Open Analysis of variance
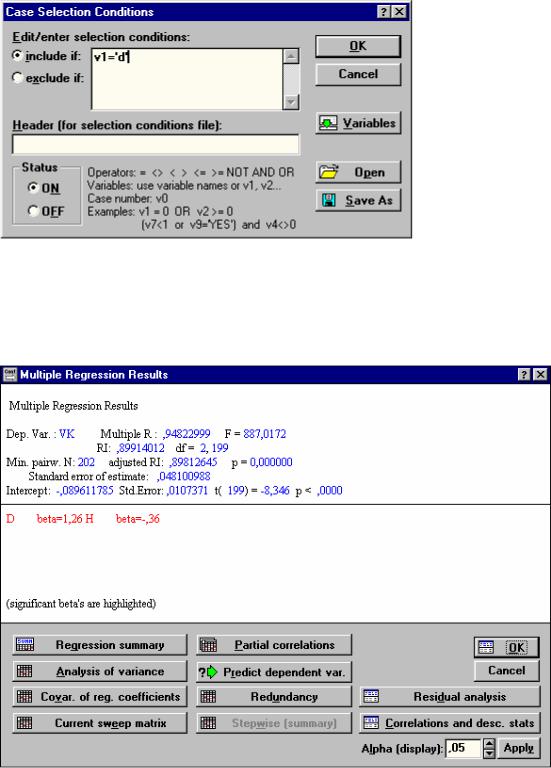The height and width of the screenshot is (768, 551). (x=100, y=671)
